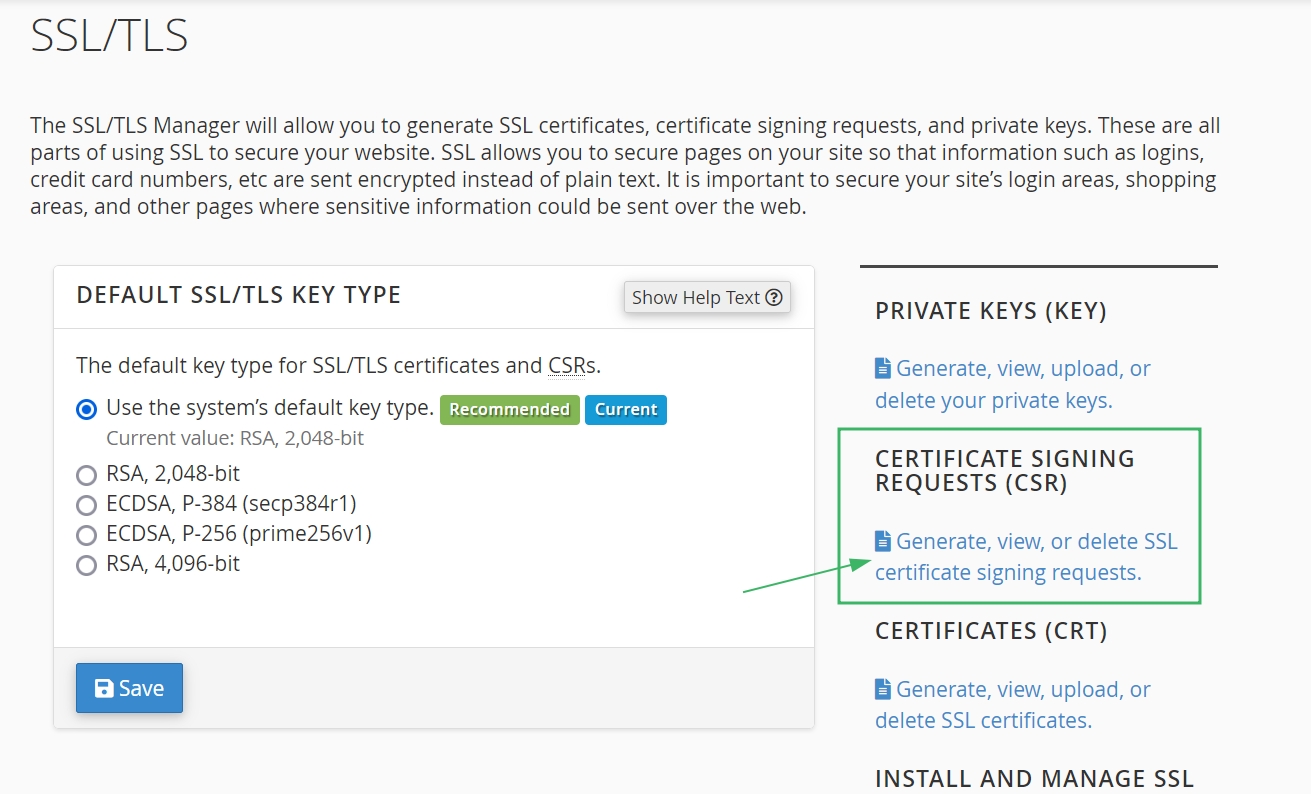Screen dimensions: 1311x794
Task: Click the document icon beside private keys link
Action: click(883, 369)
